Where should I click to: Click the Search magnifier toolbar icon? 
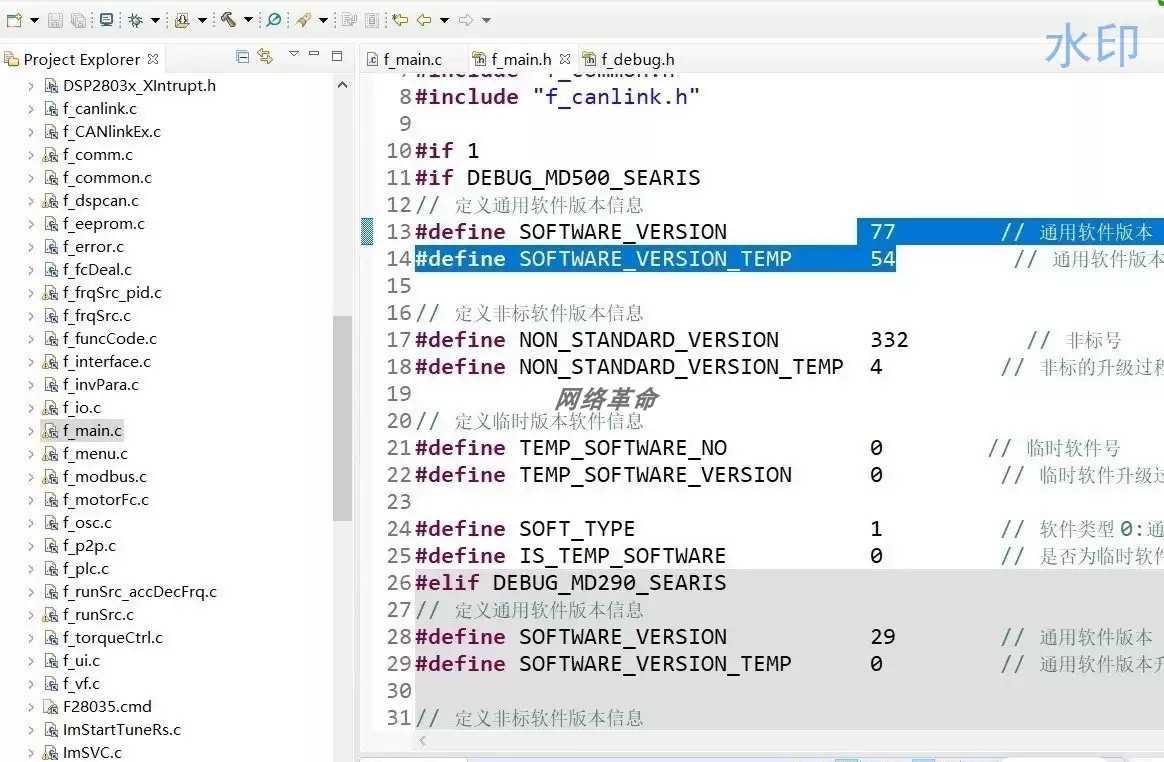tap(274, 20)
